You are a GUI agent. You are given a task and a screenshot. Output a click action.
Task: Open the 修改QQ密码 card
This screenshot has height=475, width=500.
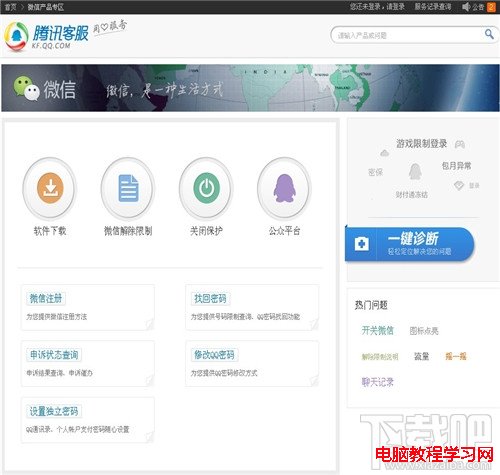252,363
